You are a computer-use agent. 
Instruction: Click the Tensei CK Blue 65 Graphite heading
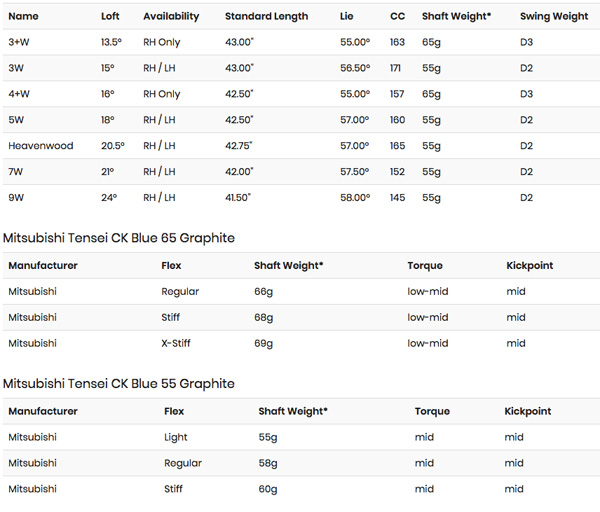(x=119, y=238)
